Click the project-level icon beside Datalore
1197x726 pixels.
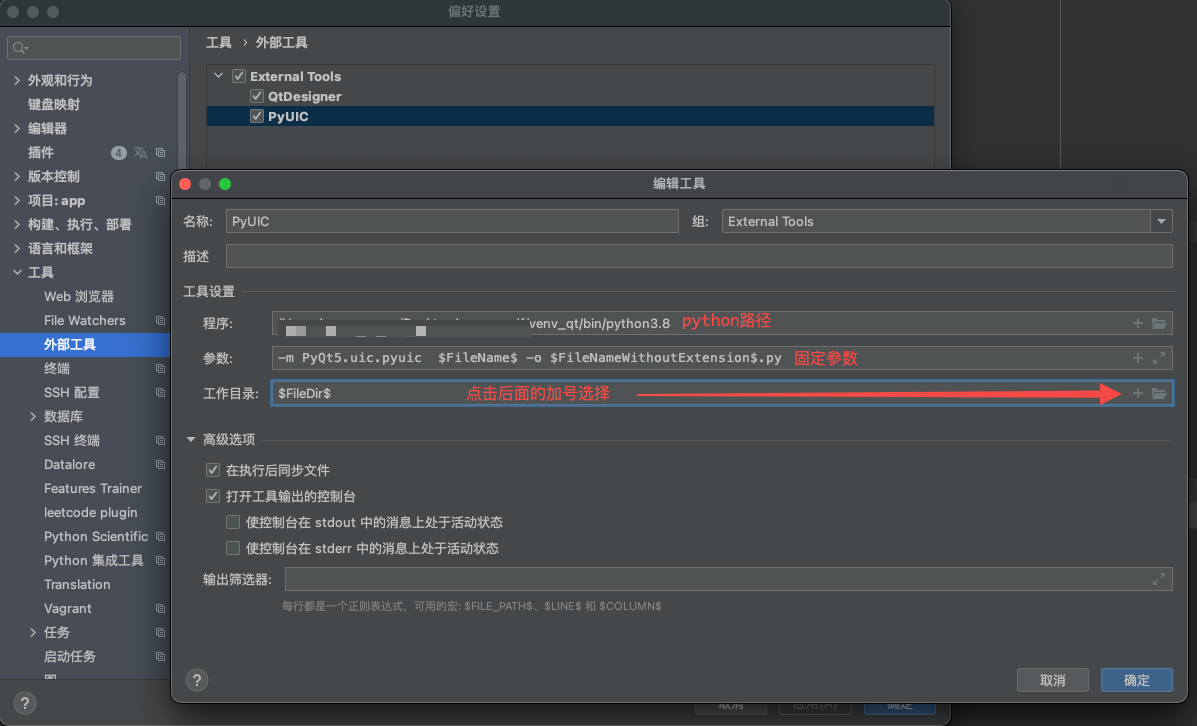(x=160, y=465)
